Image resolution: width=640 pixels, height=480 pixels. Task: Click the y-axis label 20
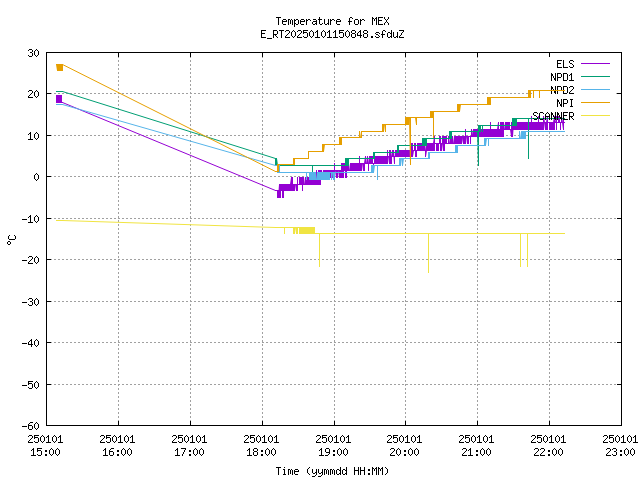tap(33, 94)
